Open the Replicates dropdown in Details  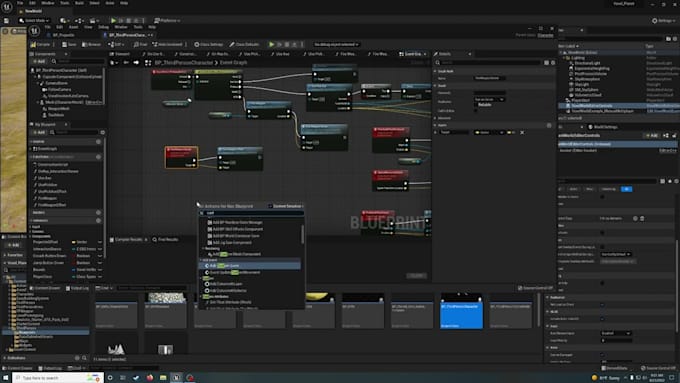[x=489, y=99]
